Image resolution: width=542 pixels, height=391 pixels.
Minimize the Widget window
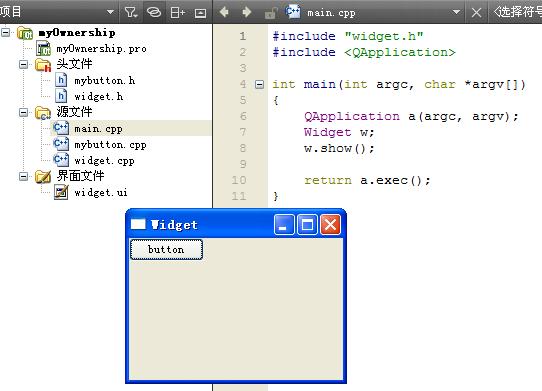coord(284,225)
